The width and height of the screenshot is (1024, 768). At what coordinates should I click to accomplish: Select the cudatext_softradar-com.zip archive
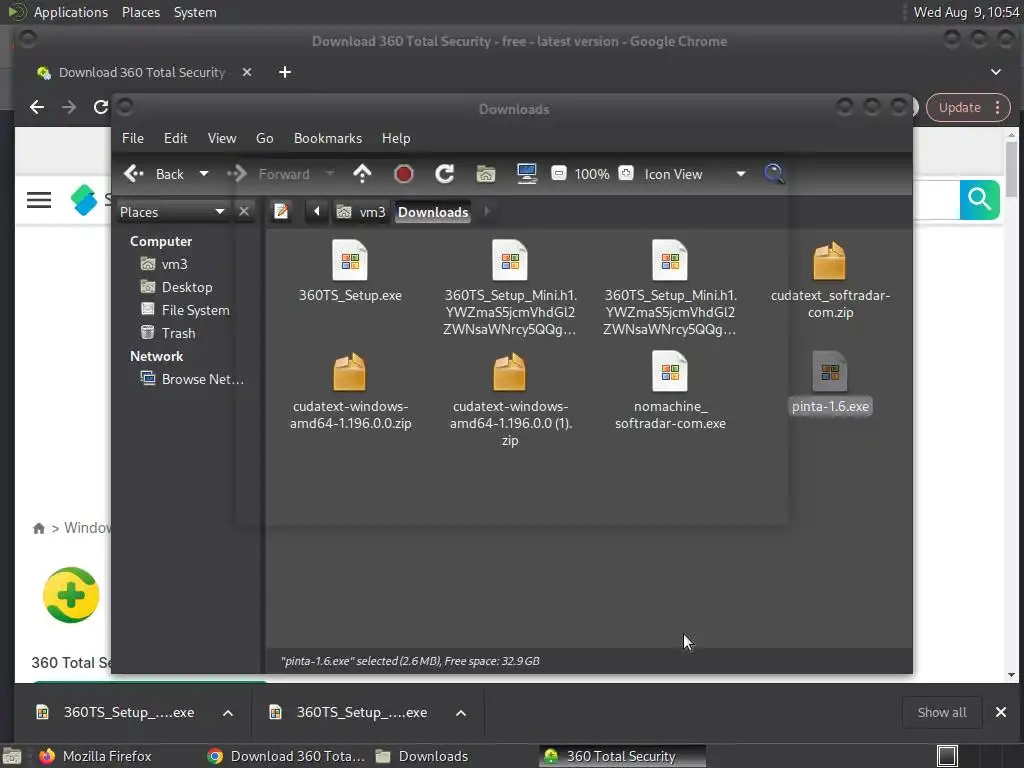(x=829, y=280)
